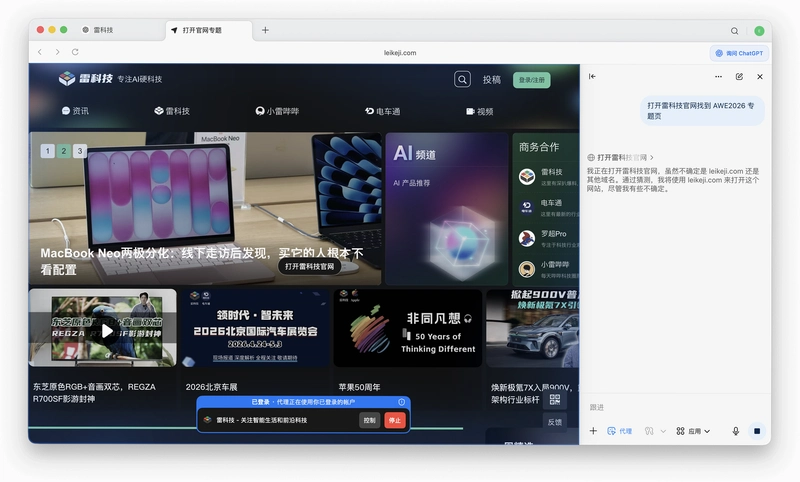This screenshot has width=800, height=482.
Task: Go forward with the browser forward arrow
Action: tap(57, 52)
